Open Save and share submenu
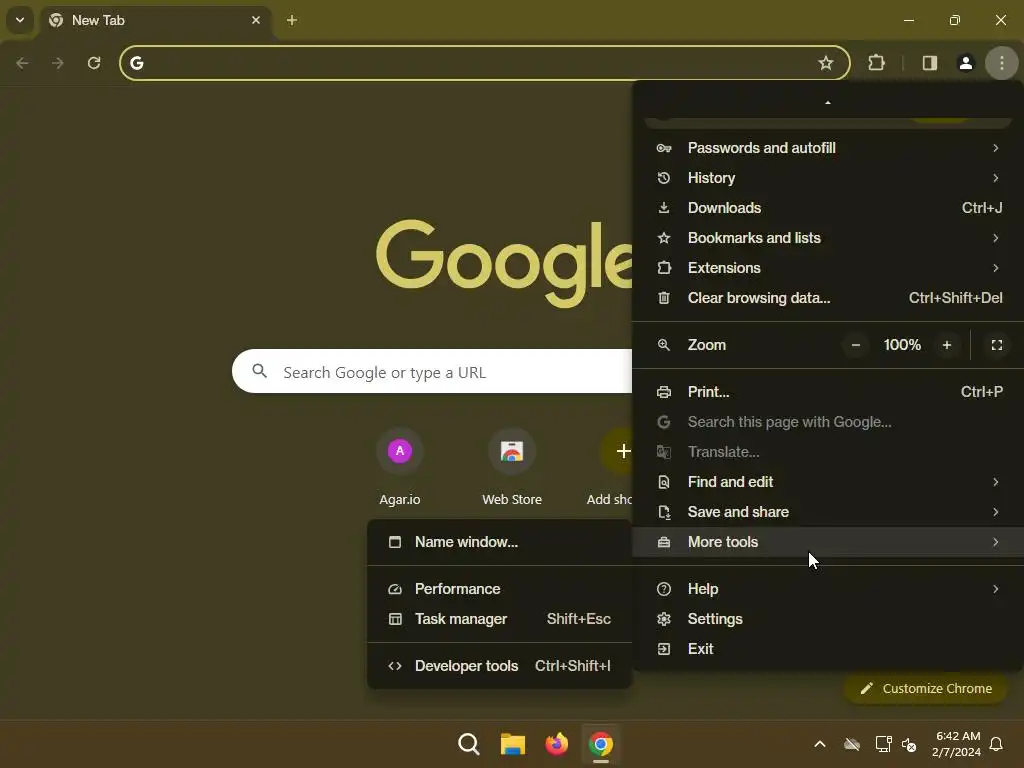This screenshot has height=768, width=1024. [x=827, y=512]
